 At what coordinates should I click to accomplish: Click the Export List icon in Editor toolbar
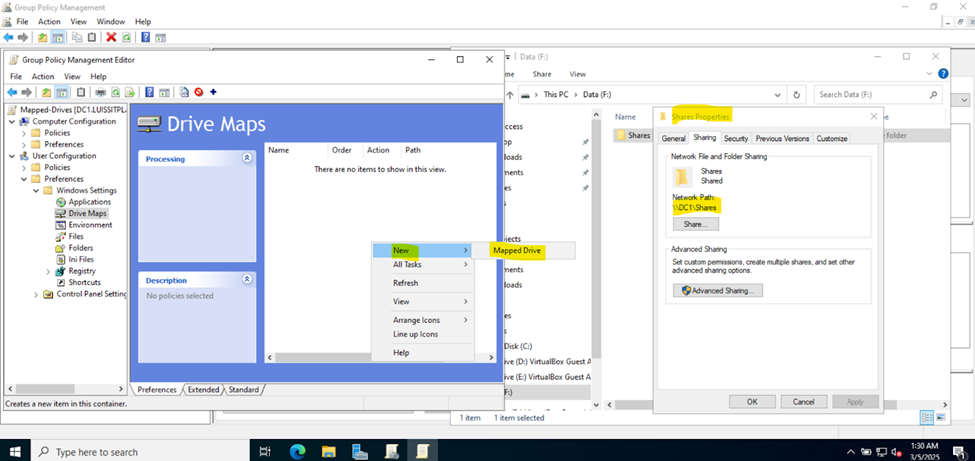[131, 92]
